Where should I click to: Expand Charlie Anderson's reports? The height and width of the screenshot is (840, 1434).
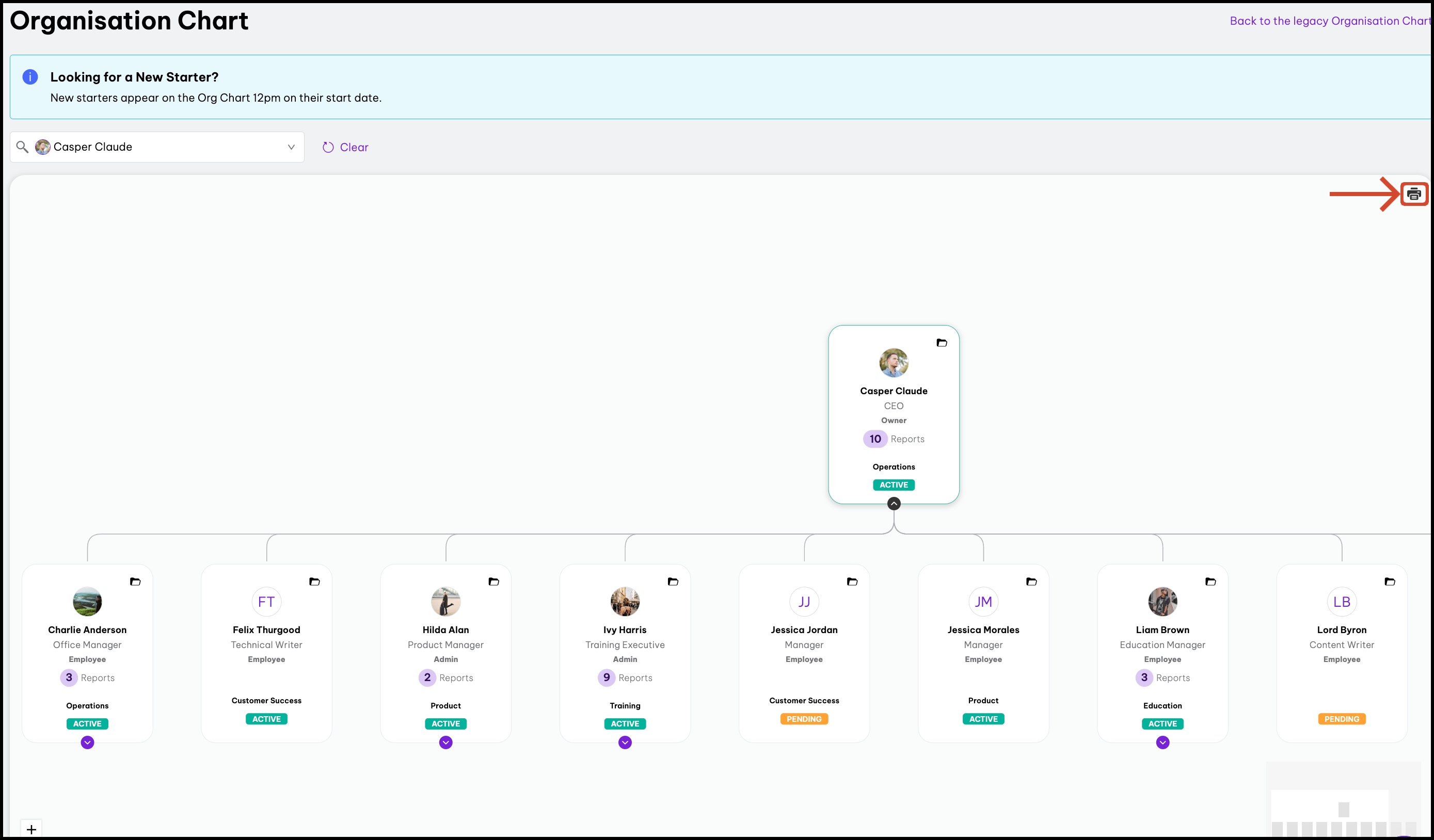(x=87, y=743)
